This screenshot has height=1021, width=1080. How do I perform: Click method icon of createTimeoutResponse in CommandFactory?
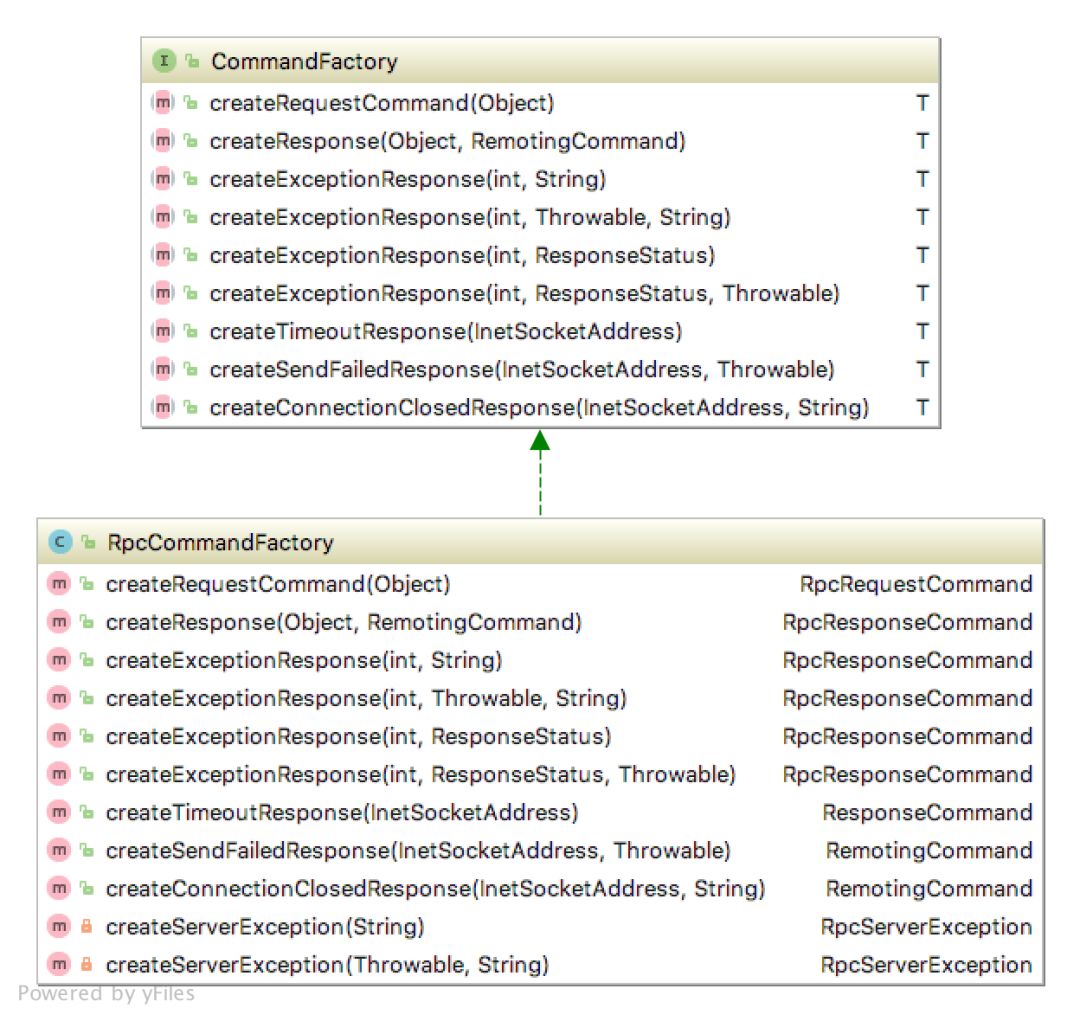pos(163,331)
